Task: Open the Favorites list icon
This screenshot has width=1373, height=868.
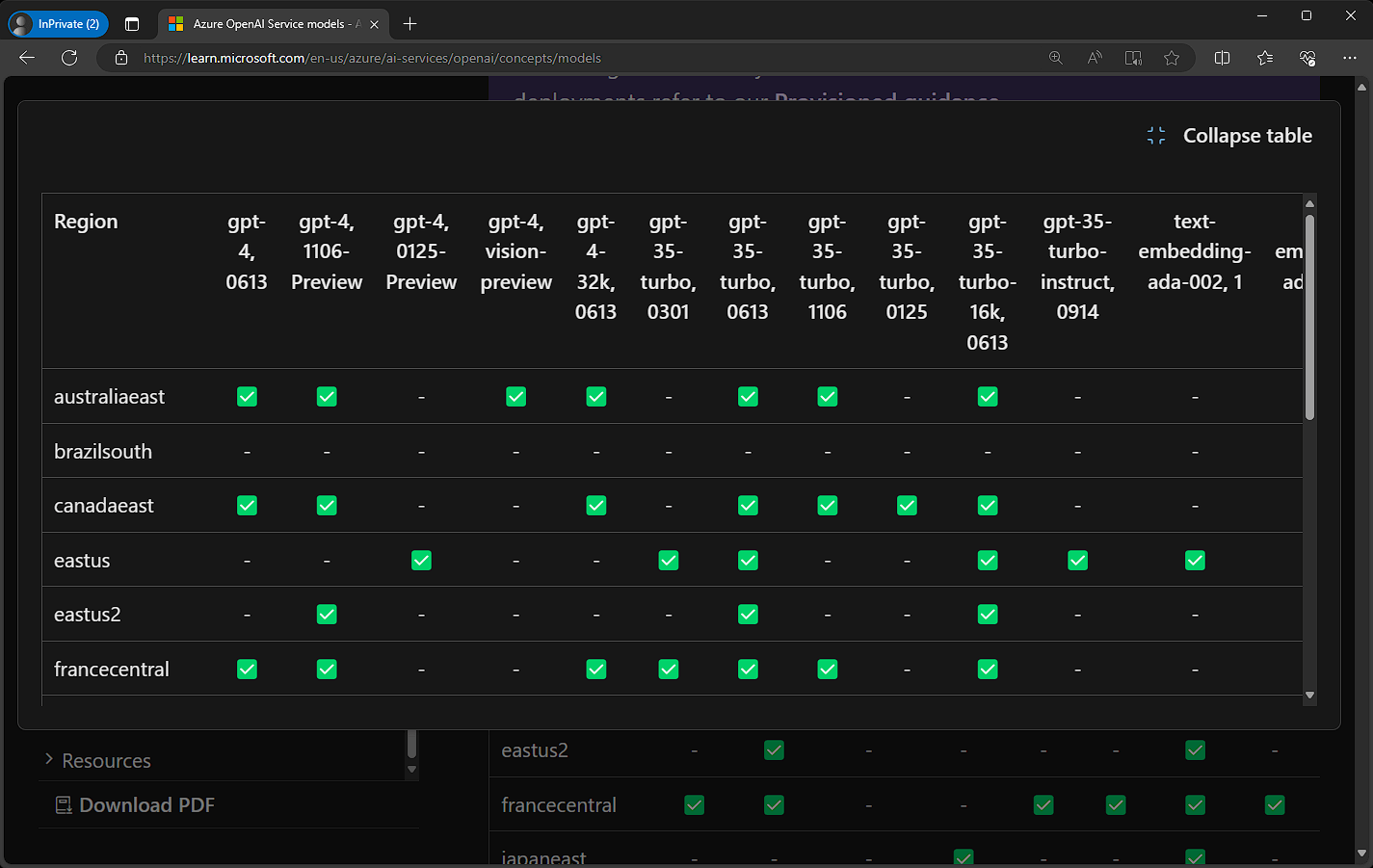Action: tap(1265, 58)
